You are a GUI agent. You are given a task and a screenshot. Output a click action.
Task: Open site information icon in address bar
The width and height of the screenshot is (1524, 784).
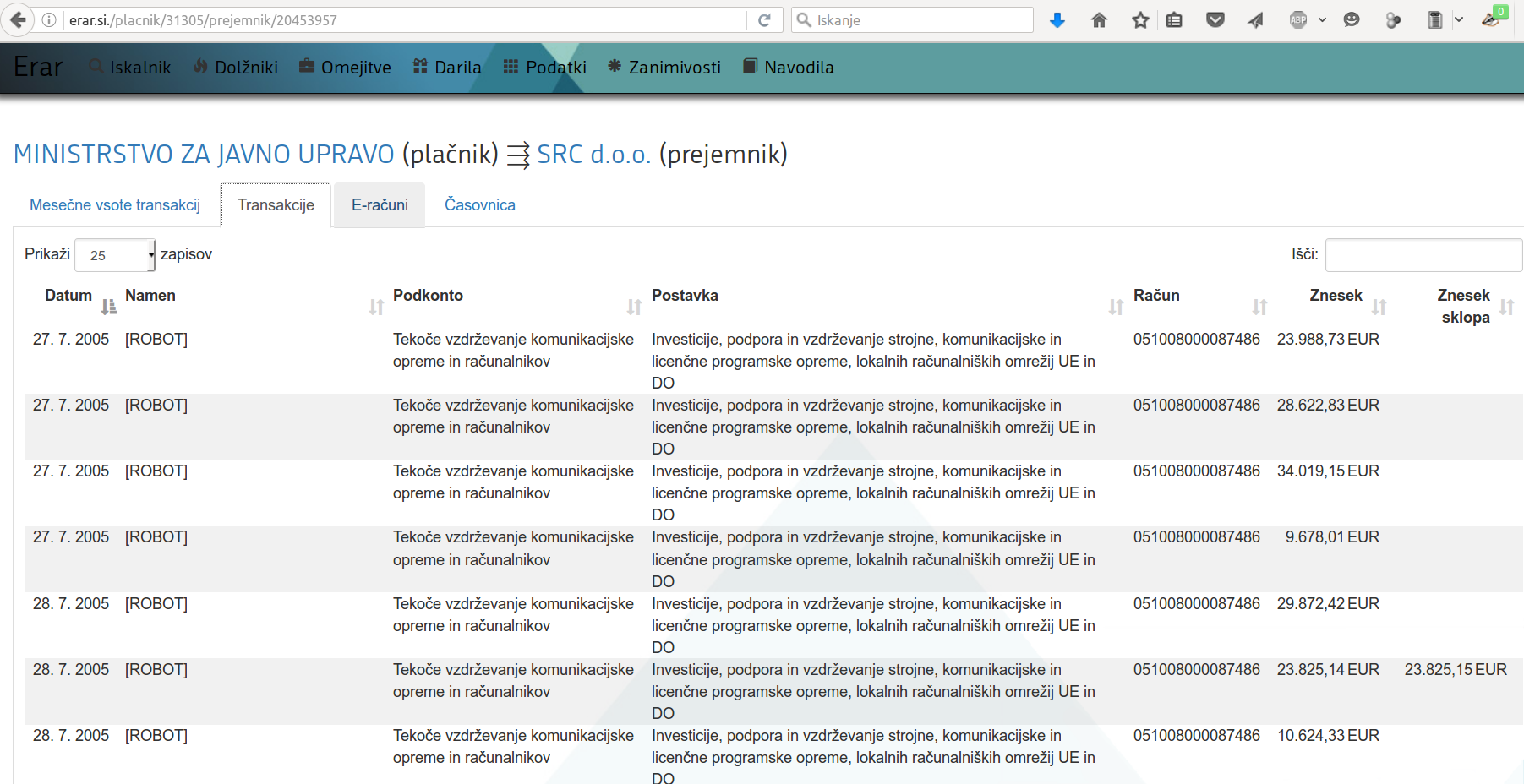tap(49, 19)
